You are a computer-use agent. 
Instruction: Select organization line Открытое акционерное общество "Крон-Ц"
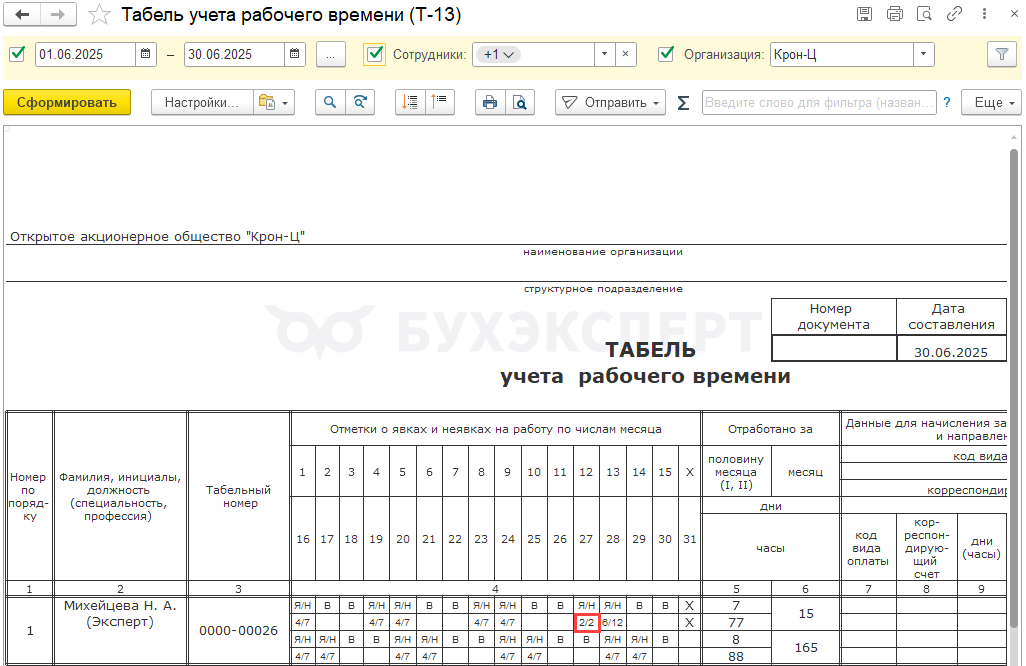(158, 237)
